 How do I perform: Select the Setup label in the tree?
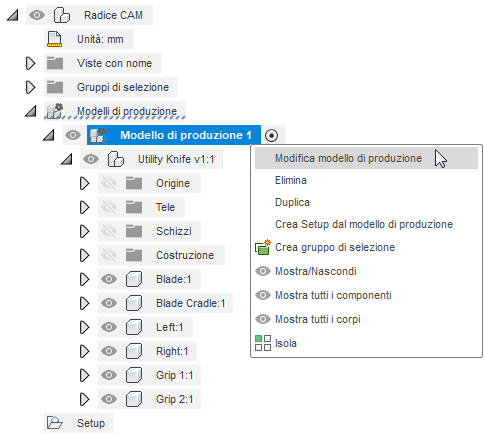click(91, 423)
